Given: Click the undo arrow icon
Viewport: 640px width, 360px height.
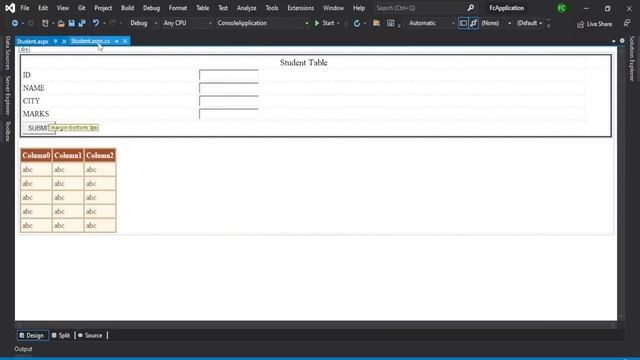Looking at the screenshot, I should (x=96, y=23).
